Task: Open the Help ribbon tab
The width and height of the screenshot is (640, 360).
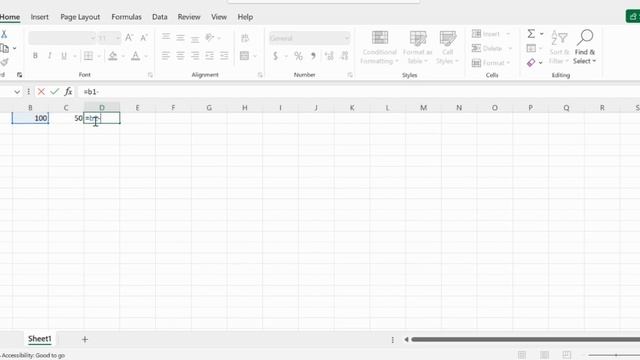Action: 245,17
